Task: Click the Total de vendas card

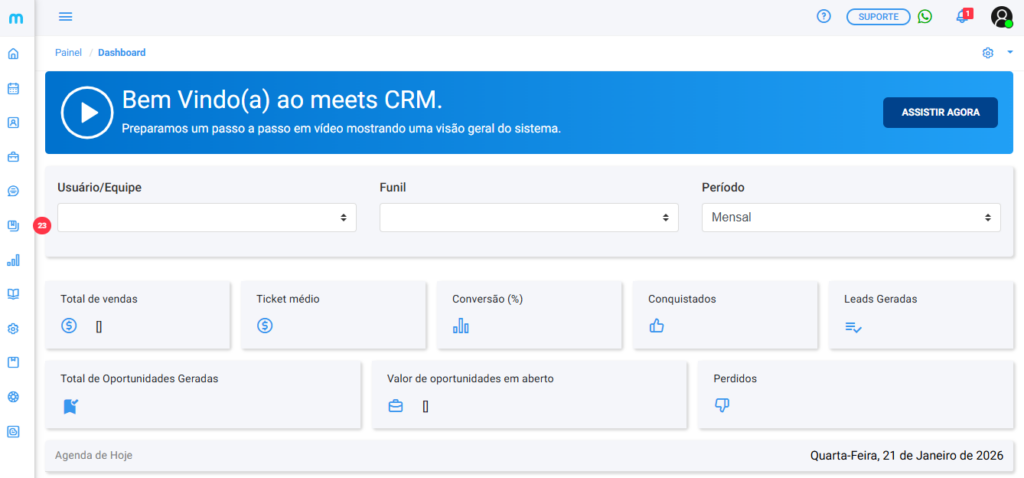Action: [139, 314]
